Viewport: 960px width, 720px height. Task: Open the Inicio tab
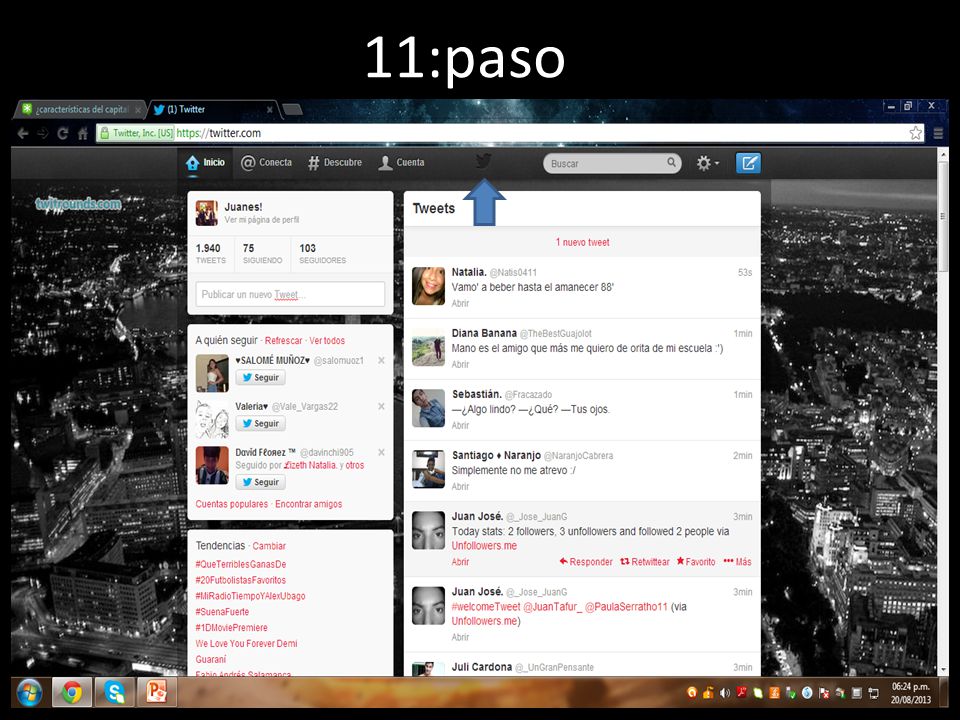click(205, 163)
